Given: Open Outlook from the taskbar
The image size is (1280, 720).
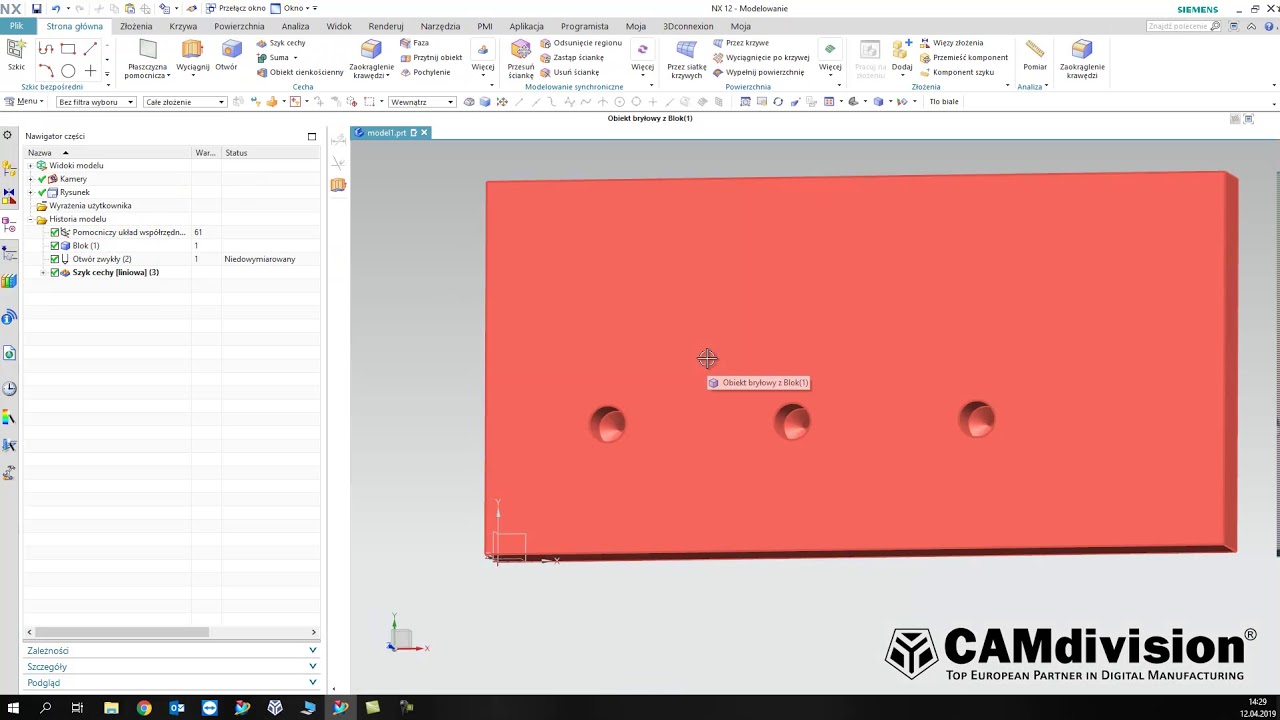Looking at the screenshot, I should (176, 707).
